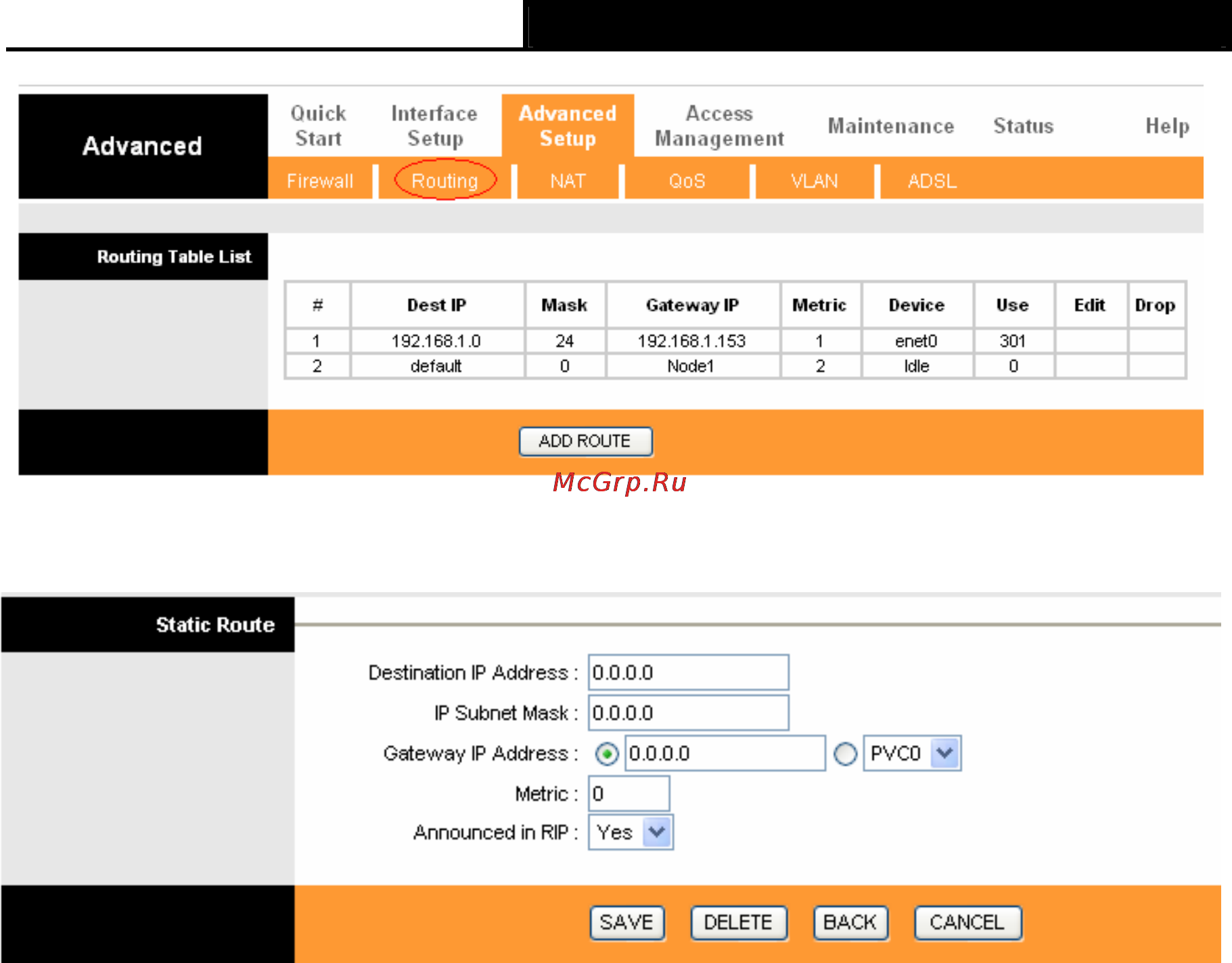Open the Firewall submenu
This screenshot has height=963, width=1232.
[x=320, y=181]
